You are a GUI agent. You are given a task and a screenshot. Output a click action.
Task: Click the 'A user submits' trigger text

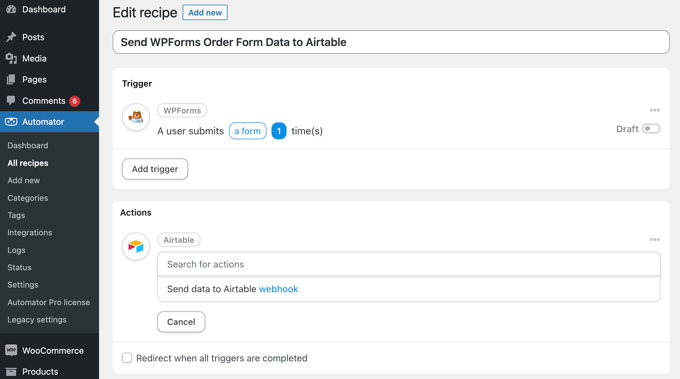[x=190, y=131]
